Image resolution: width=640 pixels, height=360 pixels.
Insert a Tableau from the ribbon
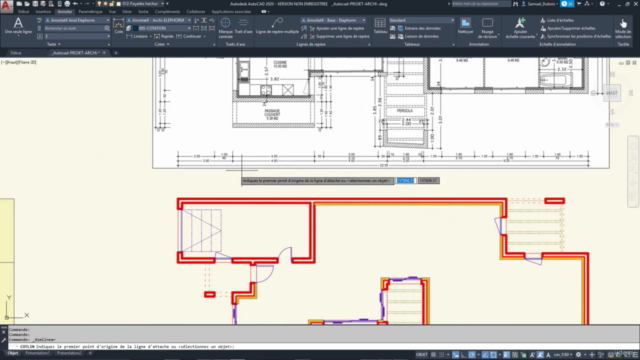click(x=380, y=26)
